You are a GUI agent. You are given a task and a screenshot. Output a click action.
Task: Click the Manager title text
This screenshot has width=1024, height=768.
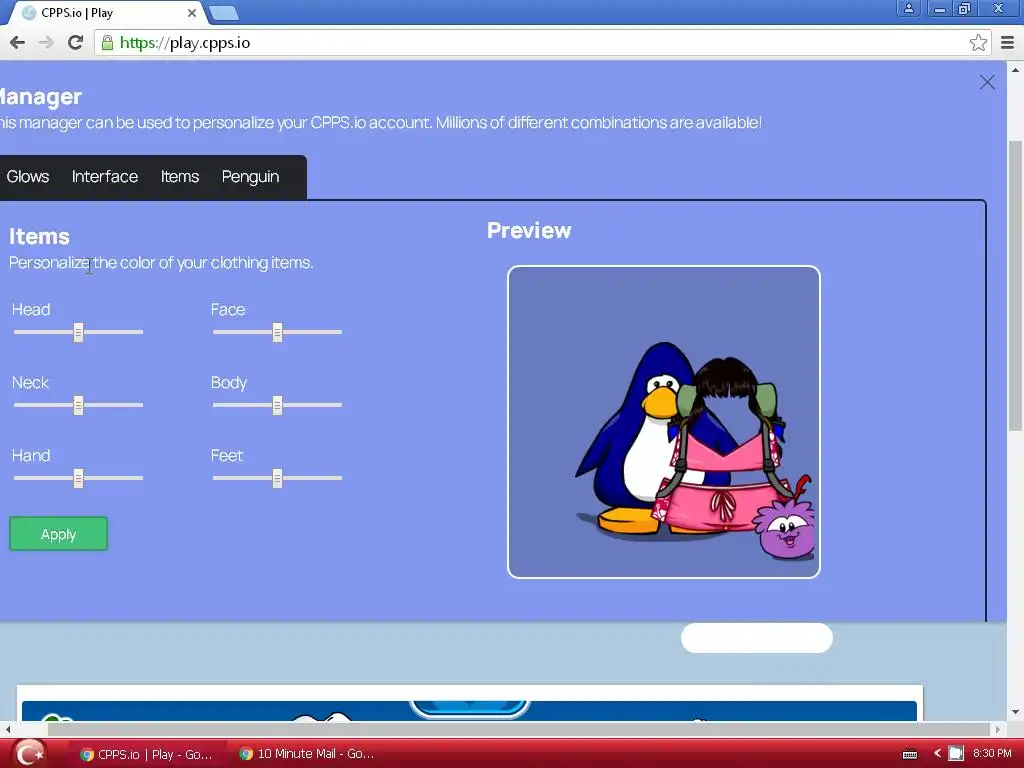point(39,97)
